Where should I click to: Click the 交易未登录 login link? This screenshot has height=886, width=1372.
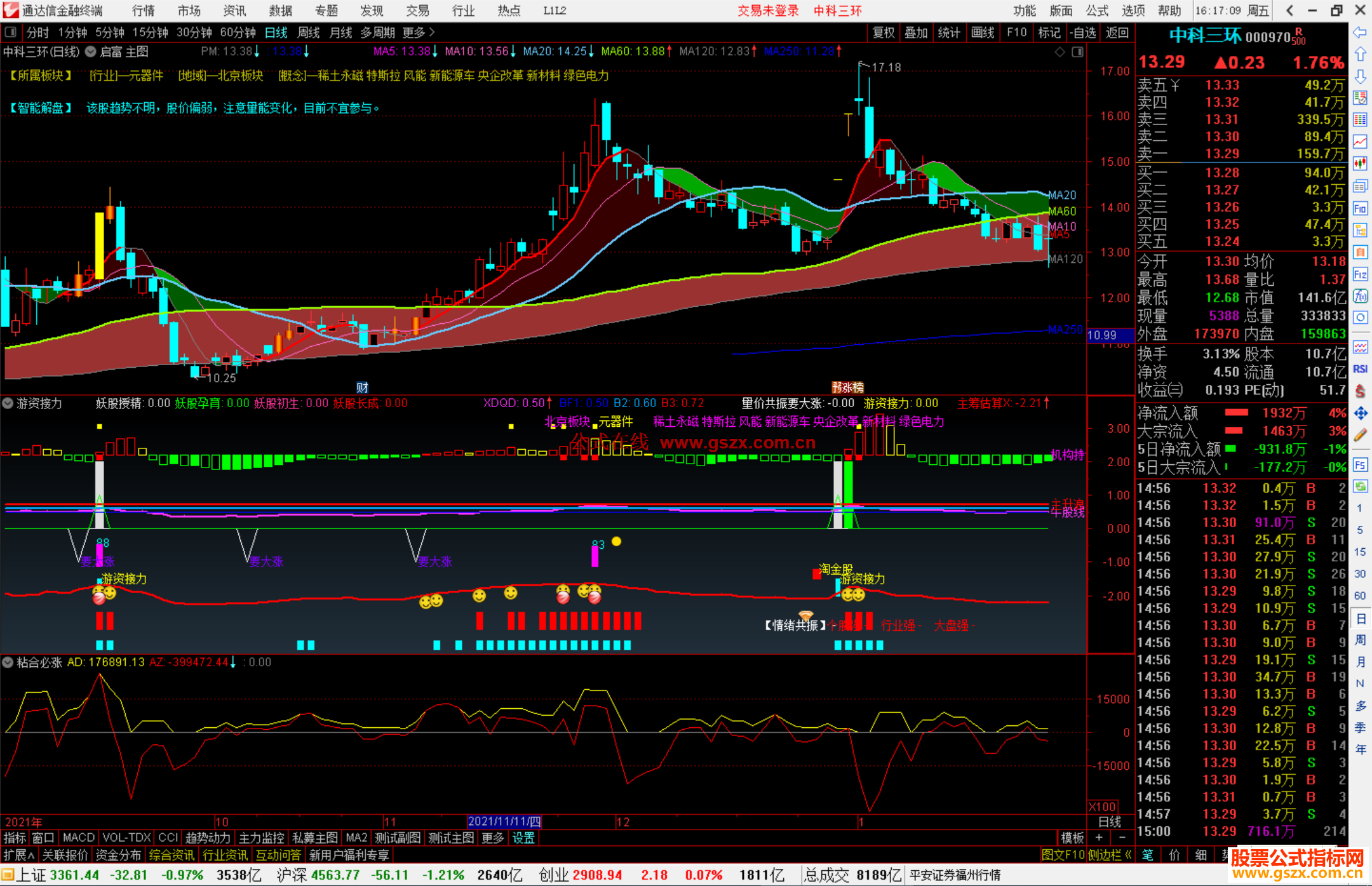coord(768,11)
